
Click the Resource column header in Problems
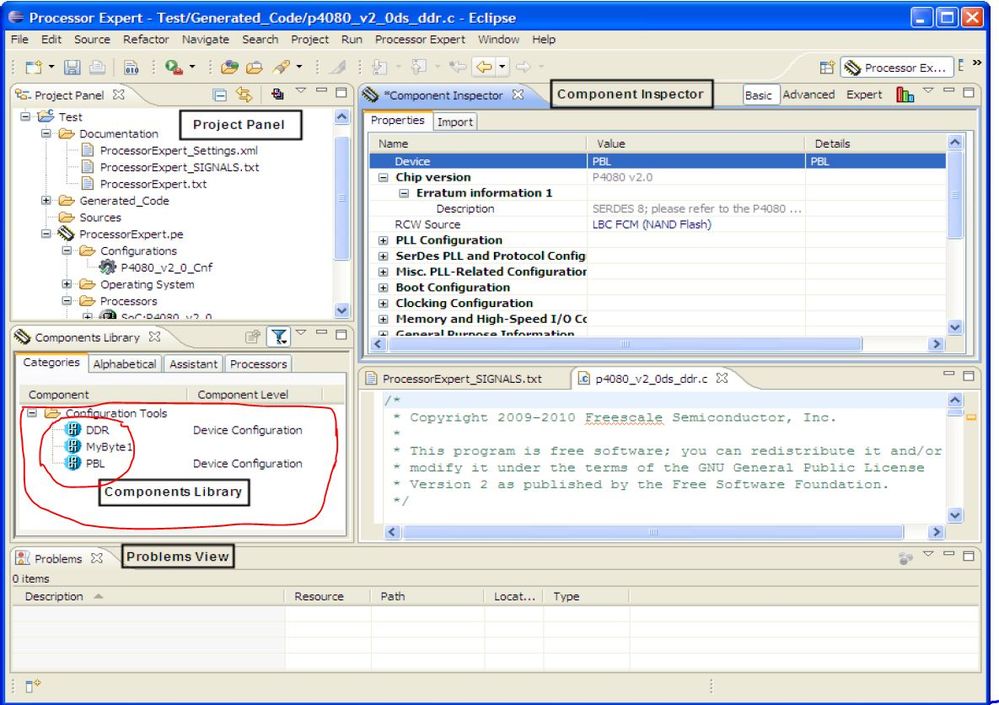coord(327,596)
